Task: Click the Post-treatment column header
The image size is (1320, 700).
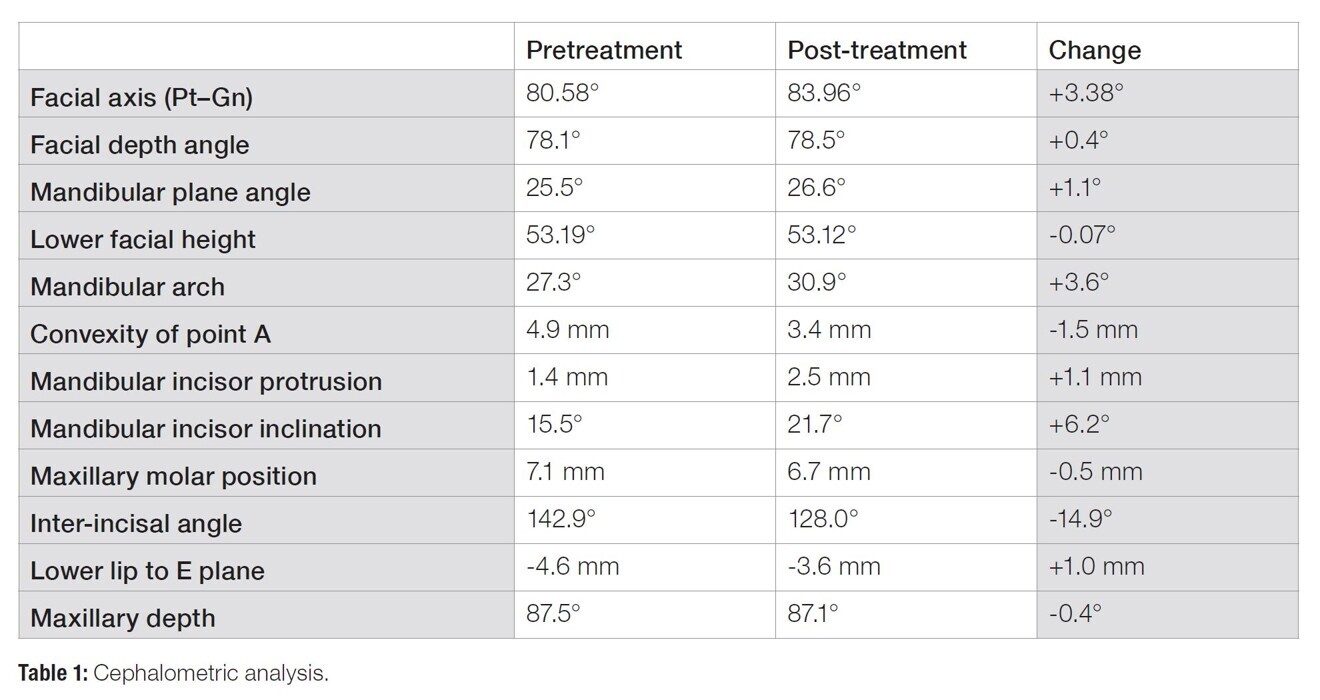Action: (877, 49)
